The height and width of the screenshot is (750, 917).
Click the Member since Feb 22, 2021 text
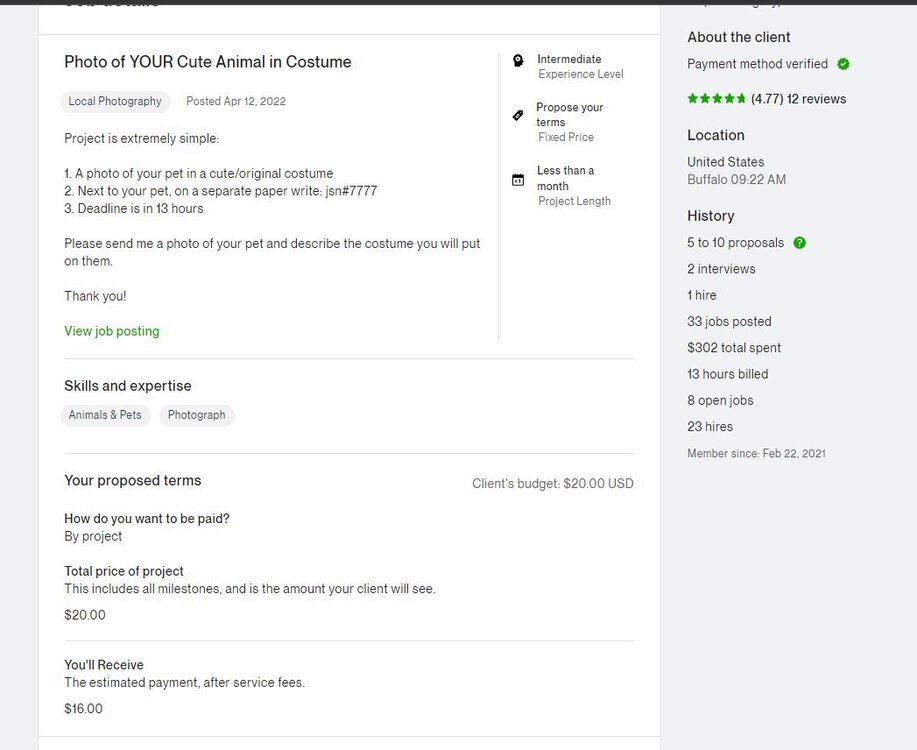tap(756, 453)
